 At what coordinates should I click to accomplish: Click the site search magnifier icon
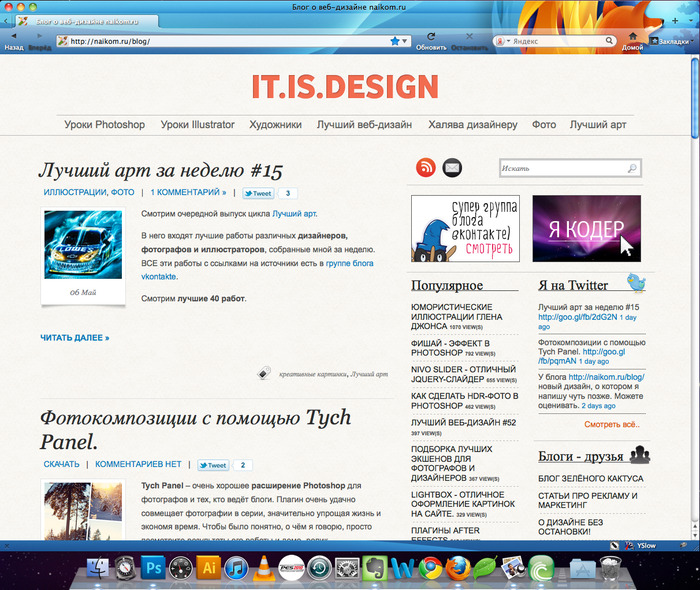coord(632,168)
